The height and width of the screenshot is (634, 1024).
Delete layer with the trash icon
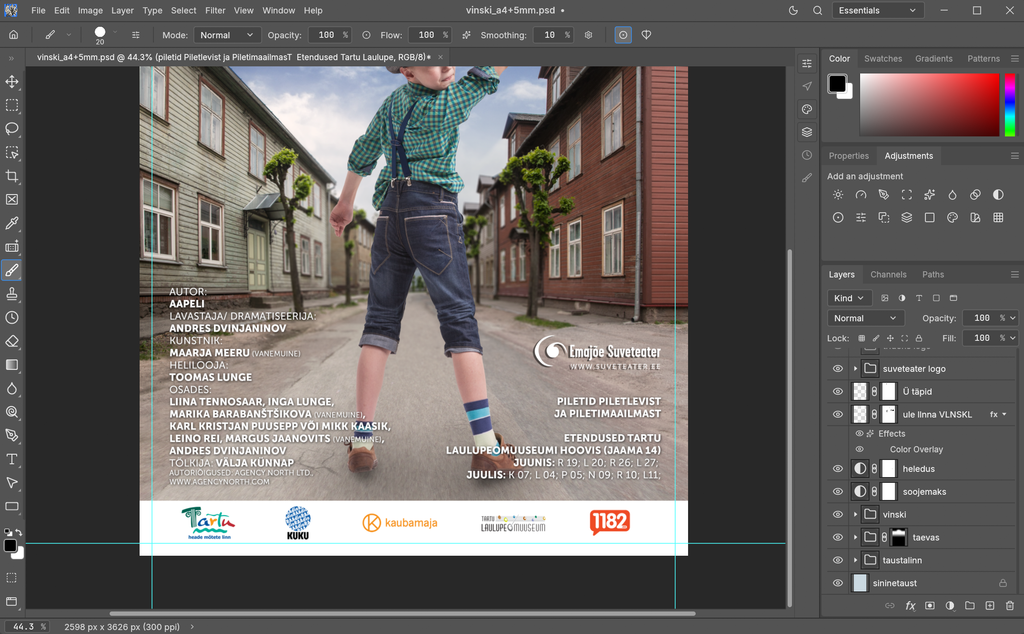1010,605
